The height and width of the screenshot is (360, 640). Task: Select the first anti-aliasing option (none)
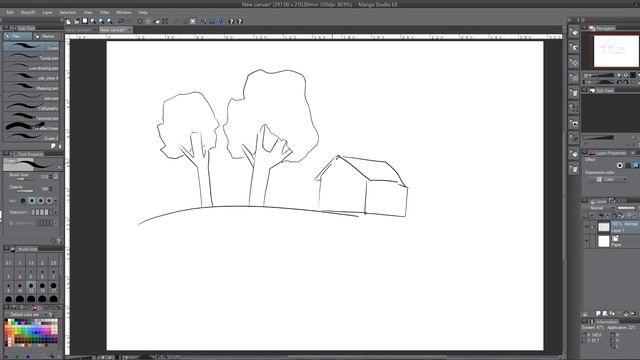[23, 200]
